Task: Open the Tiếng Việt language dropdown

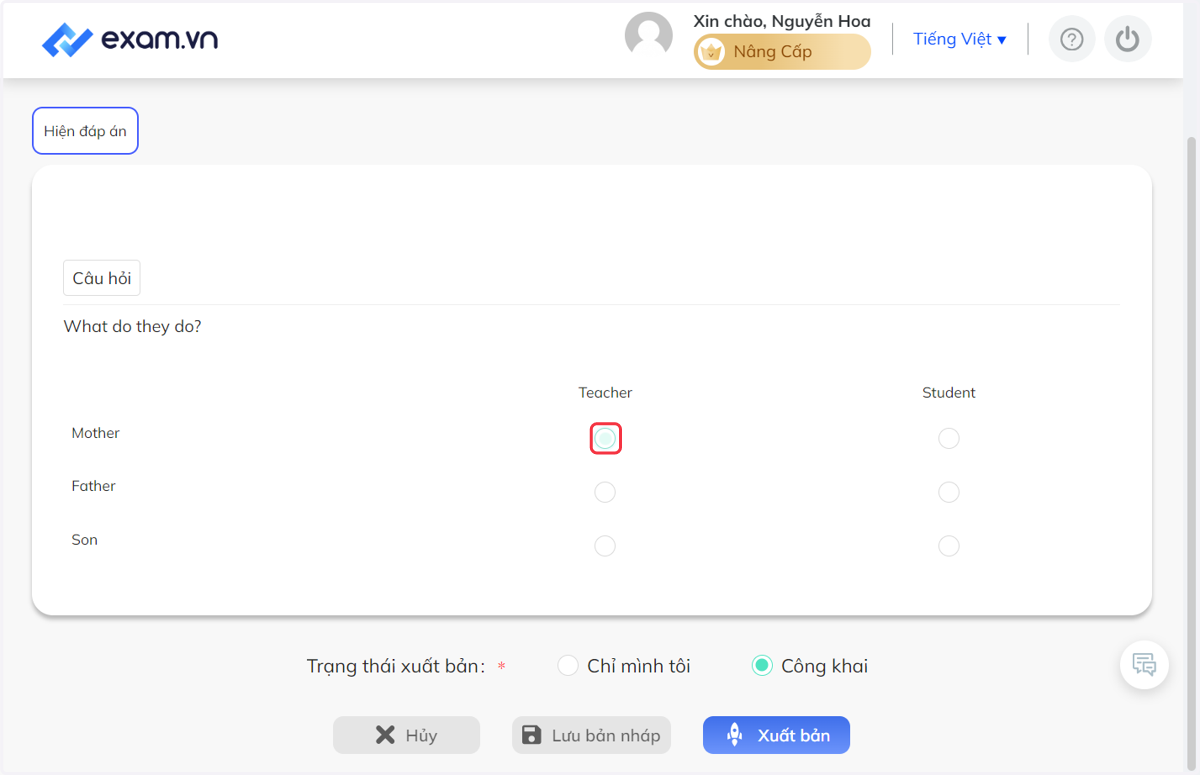Action: coord(960,39)
